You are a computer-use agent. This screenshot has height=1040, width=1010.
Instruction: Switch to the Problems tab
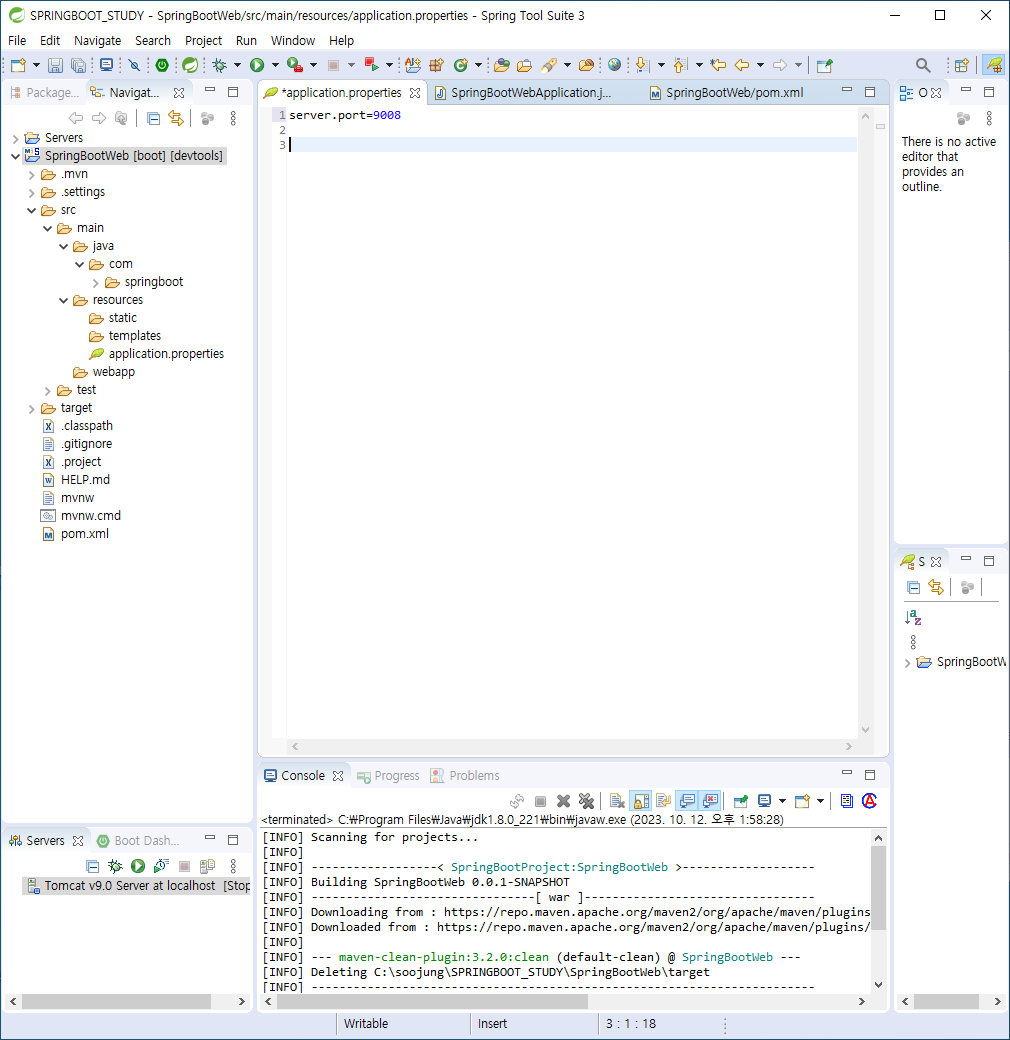coord(465,776)
